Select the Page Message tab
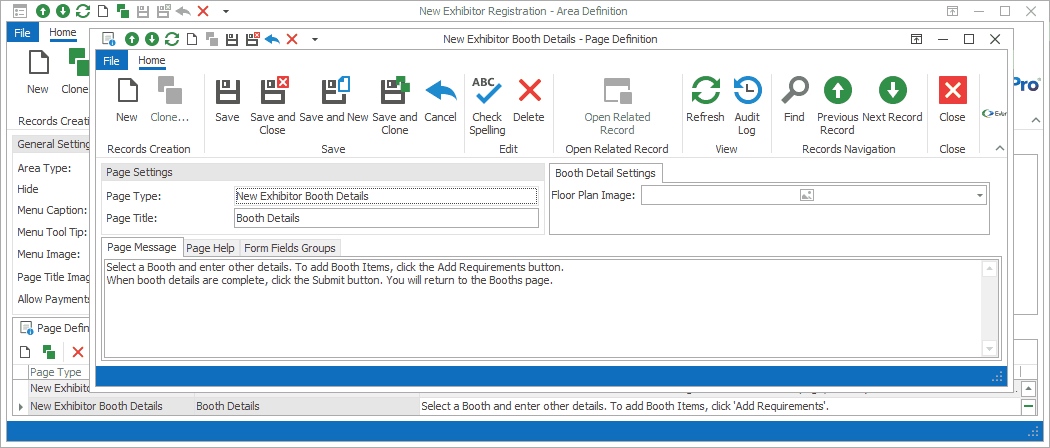The width and height of the screenshot is (1050, 448). [141, 247]
